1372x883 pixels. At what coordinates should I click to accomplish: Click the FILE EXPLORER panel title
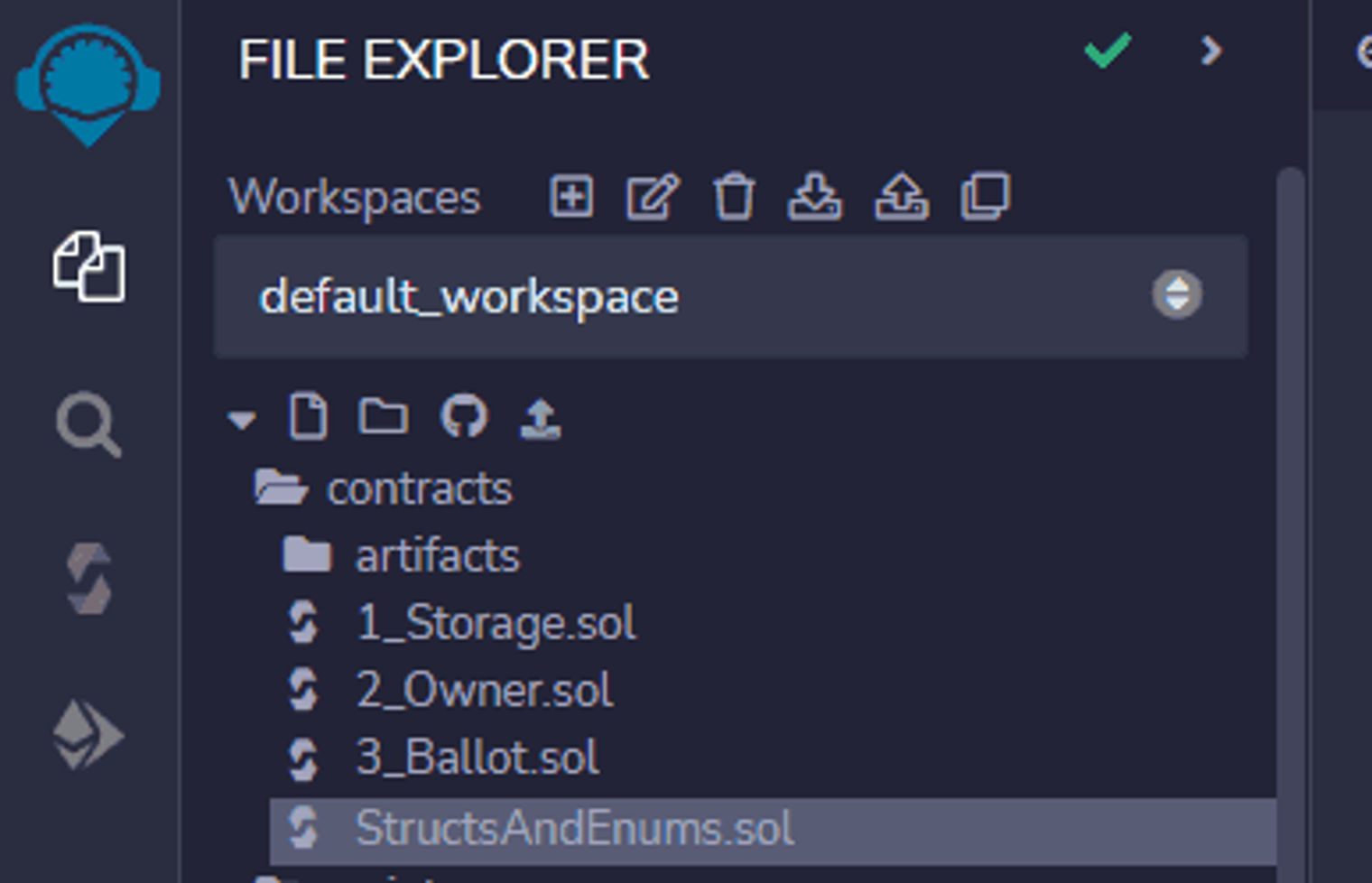443,60
